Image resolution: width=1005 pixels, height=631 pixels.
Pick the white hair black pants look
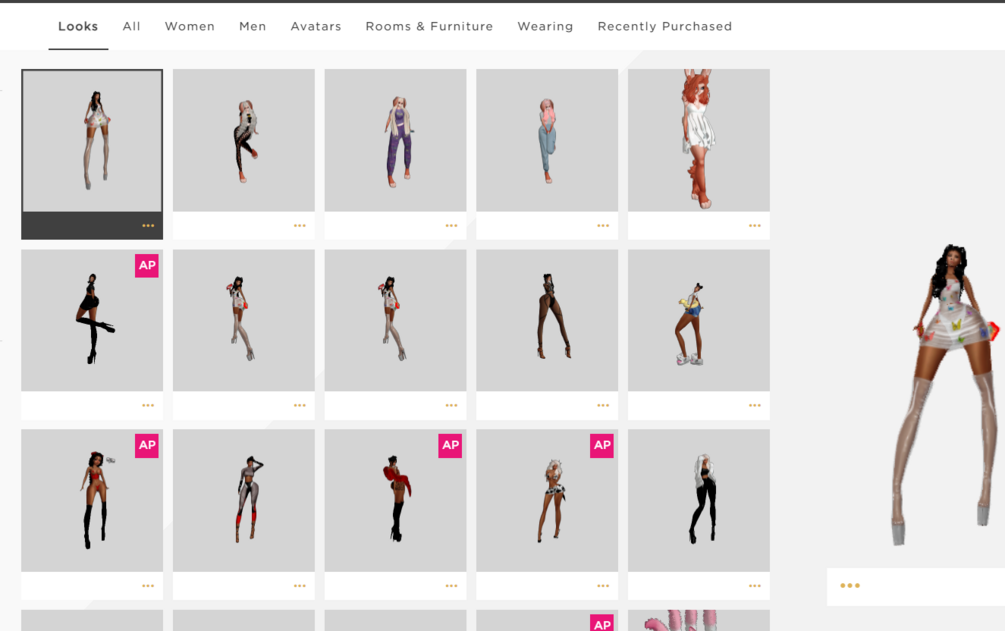pyautogui.click(x=699, y=500)
